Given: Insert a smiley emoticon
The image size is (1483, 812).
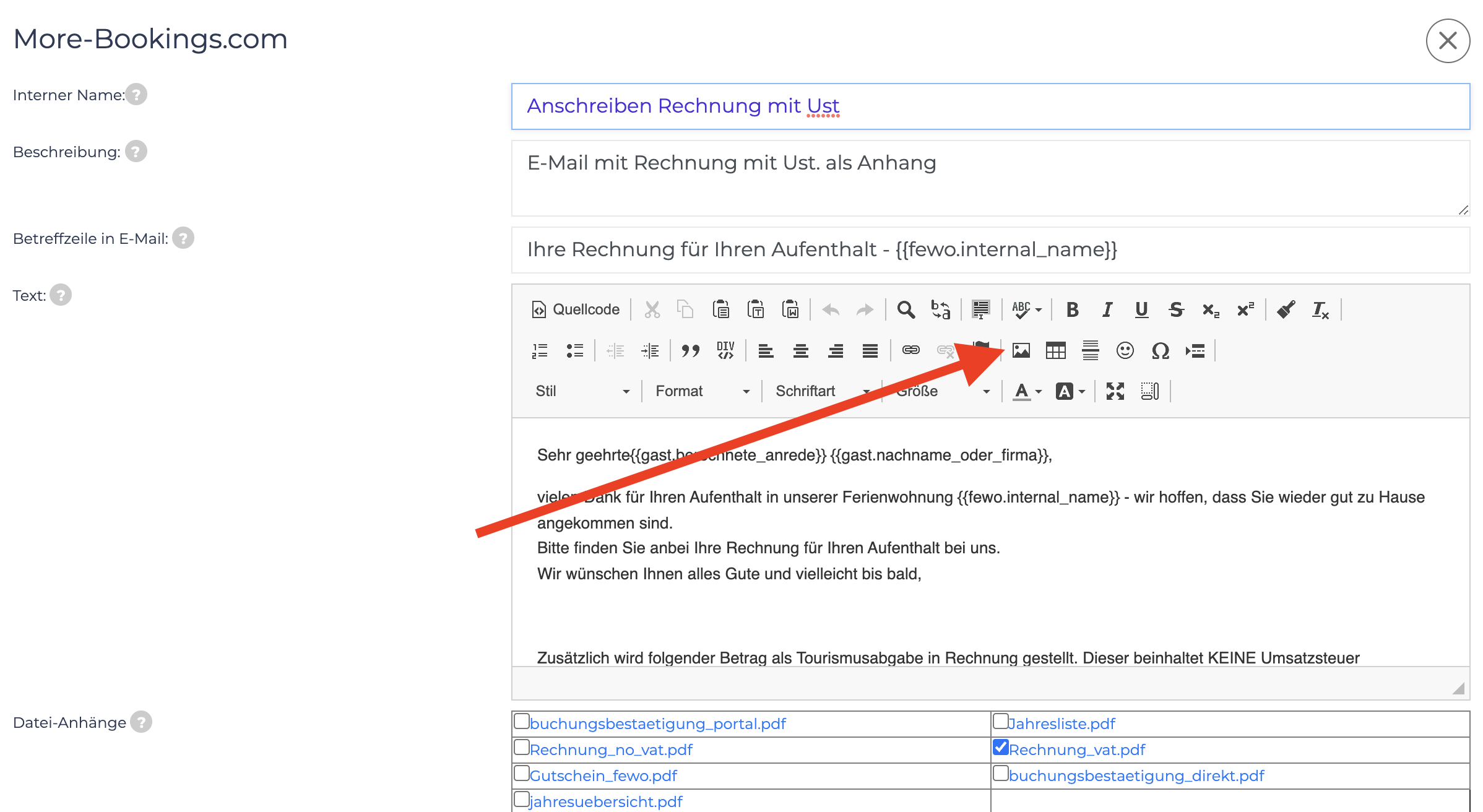Looking at the screenshot, I should (1125, 351).
